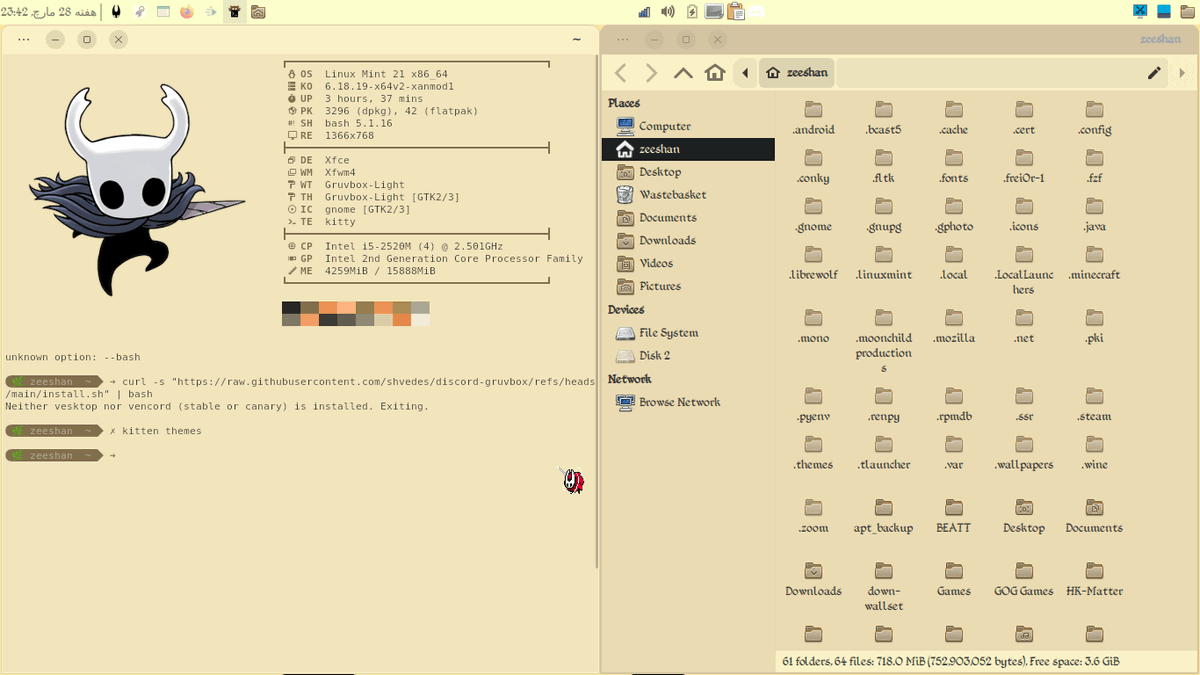Open the network signal strength indicator
Image resolution: width=1200 pixels, height=675 pixels.
(644, 12)
